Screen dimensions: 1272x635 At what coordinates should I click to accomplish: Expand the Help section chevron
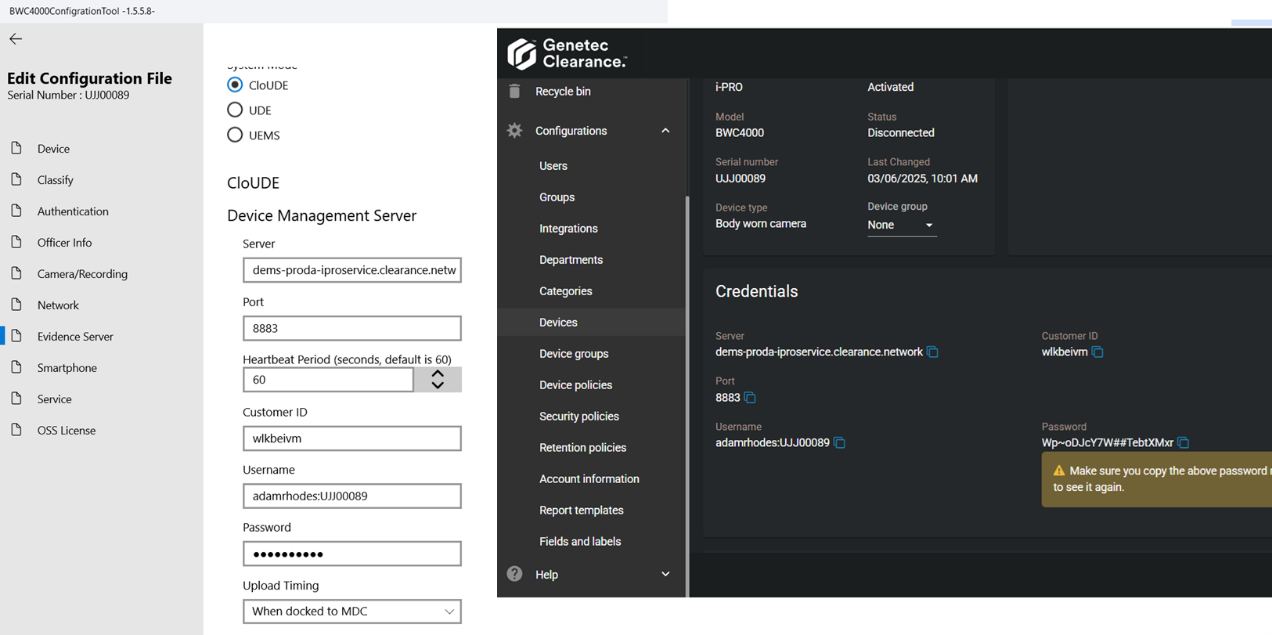point(665,574)
